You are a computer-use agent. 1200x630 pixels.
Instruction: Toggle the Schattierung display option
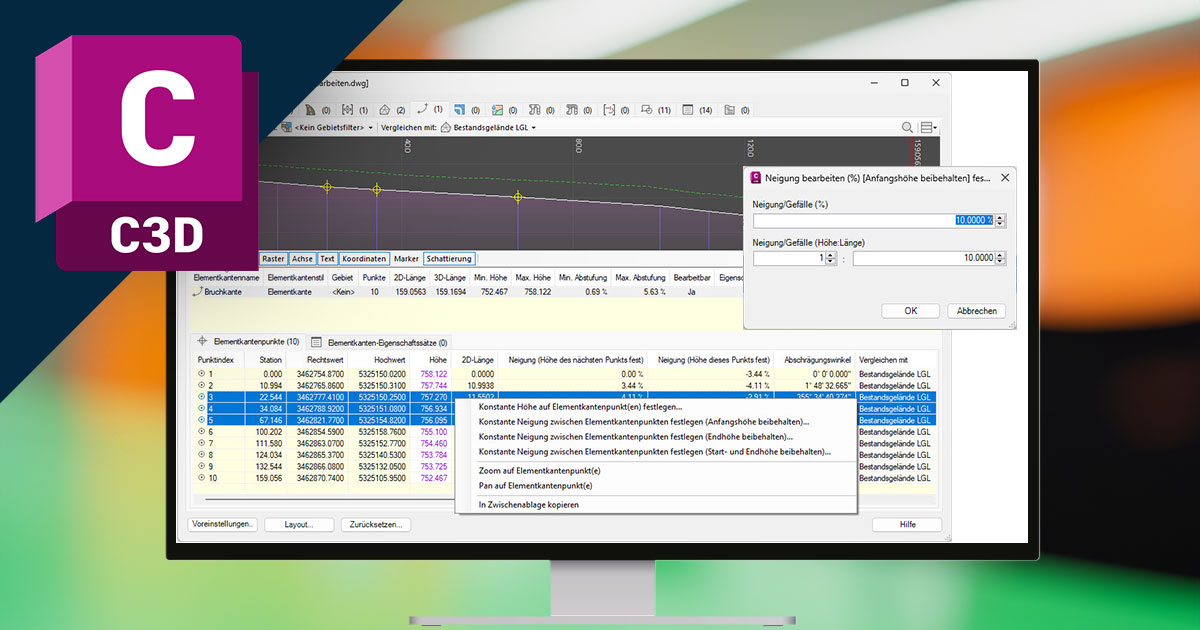(x=449, y=259)
